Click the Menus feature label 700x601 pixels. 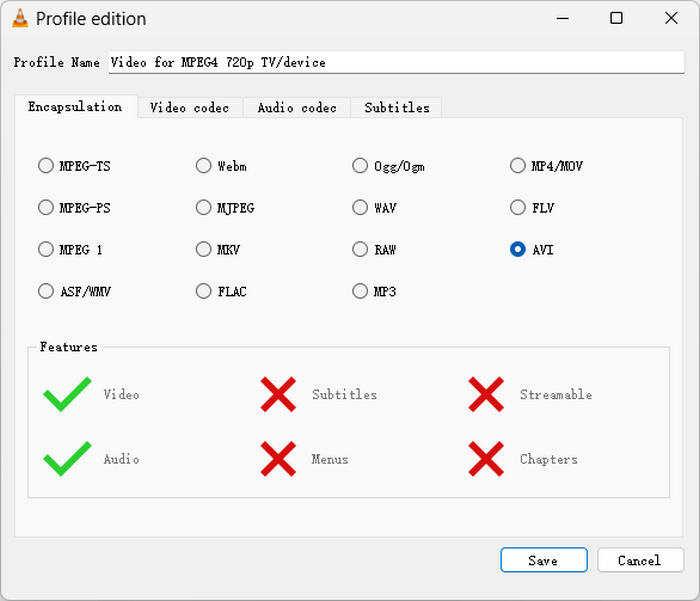[330, 459]
